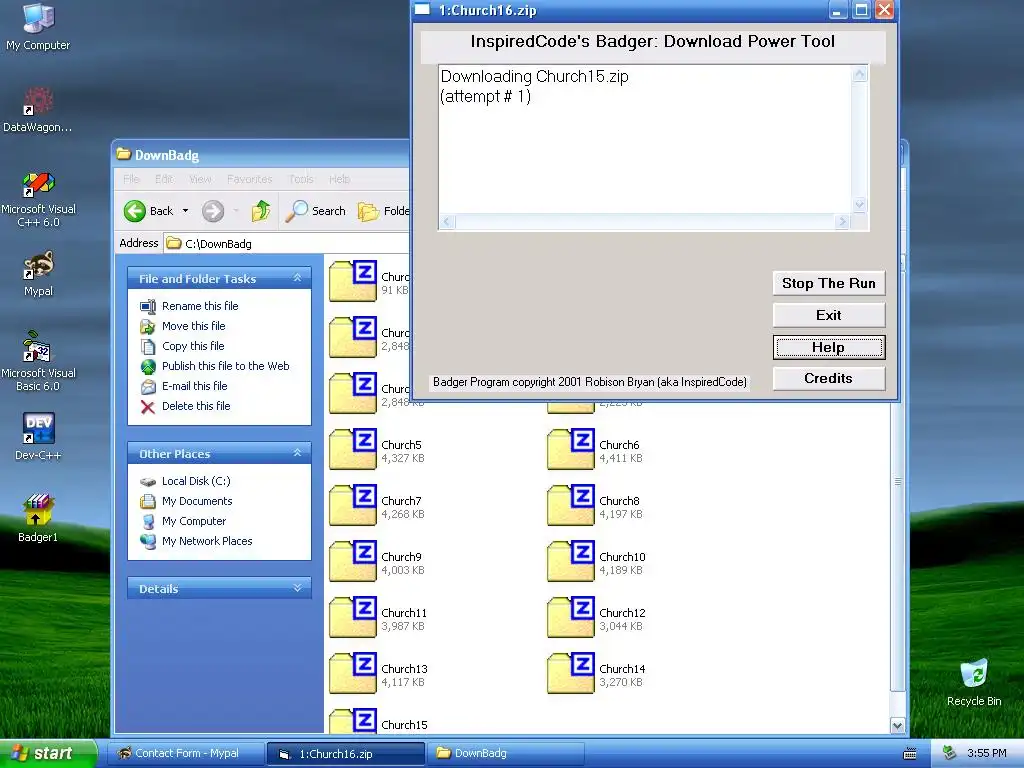
Task: Open the Favorites menu in DownBadg
Action: (x=249, y=179)
